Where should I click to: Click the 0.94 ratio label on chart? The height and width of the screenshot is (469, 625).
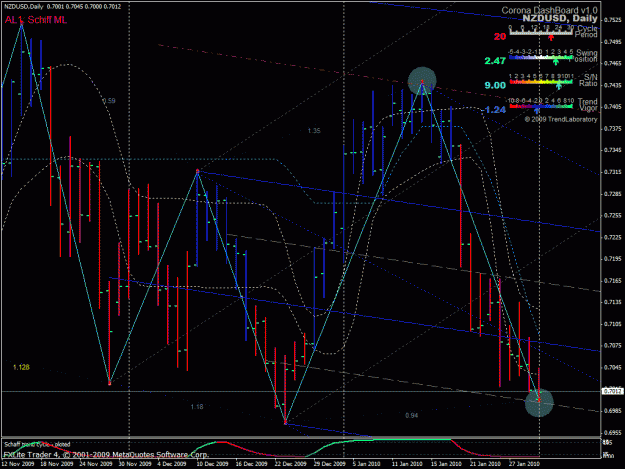point(412,415)
